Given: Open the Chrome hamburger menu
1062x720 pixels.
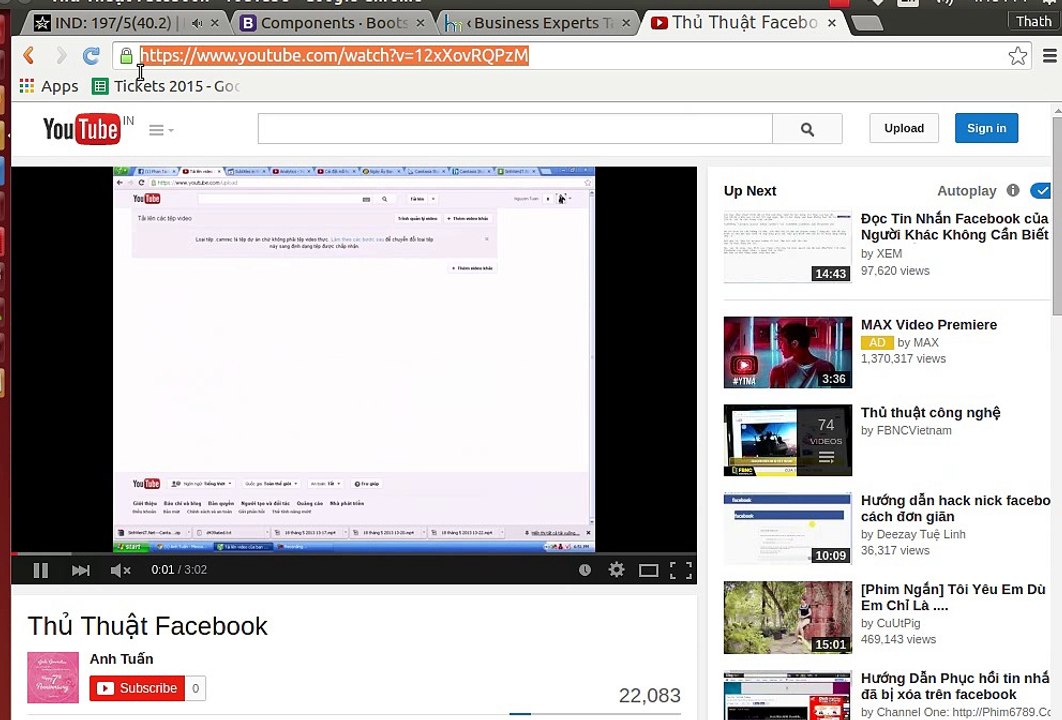Looking at the screenshot, I should pos(1049,56).
